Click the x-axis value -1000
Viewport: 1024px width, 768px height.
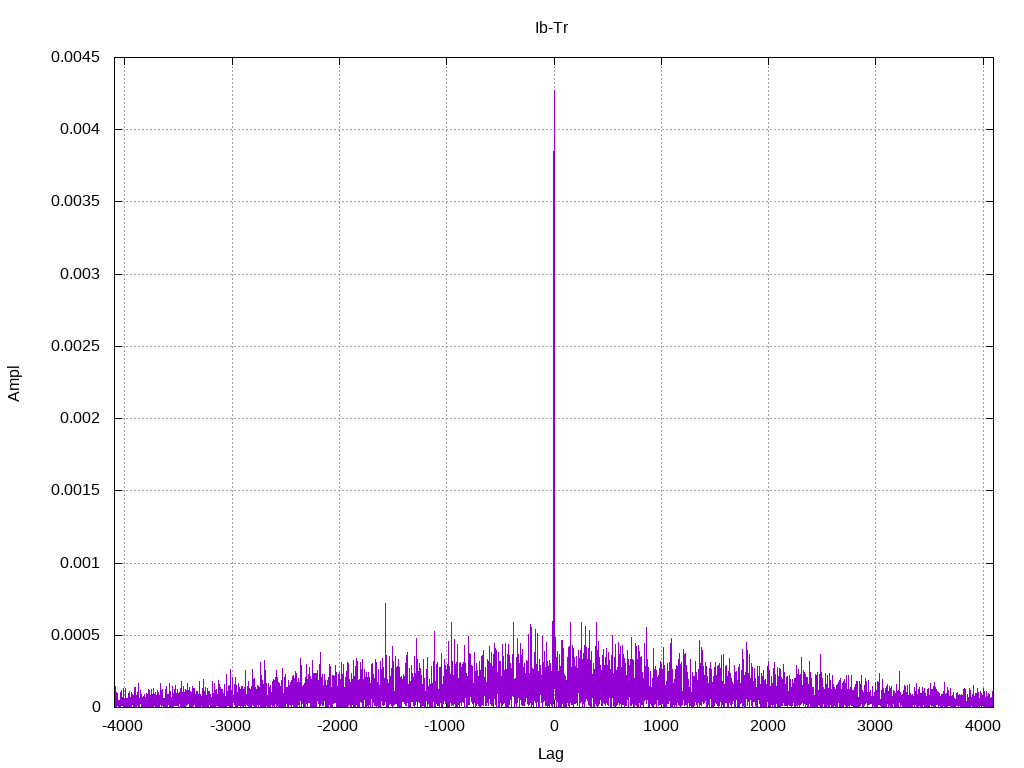444,726
